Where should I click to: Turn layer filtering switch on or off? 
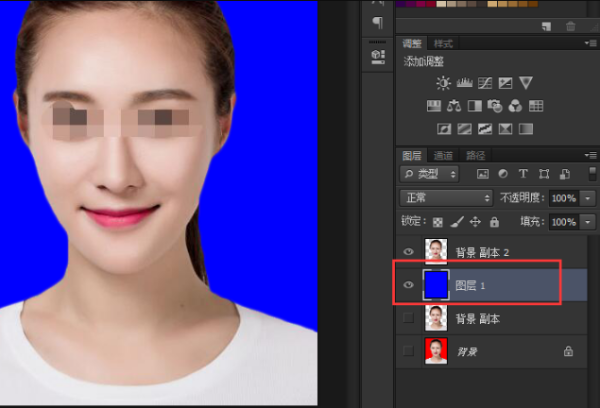pos(592,174)
